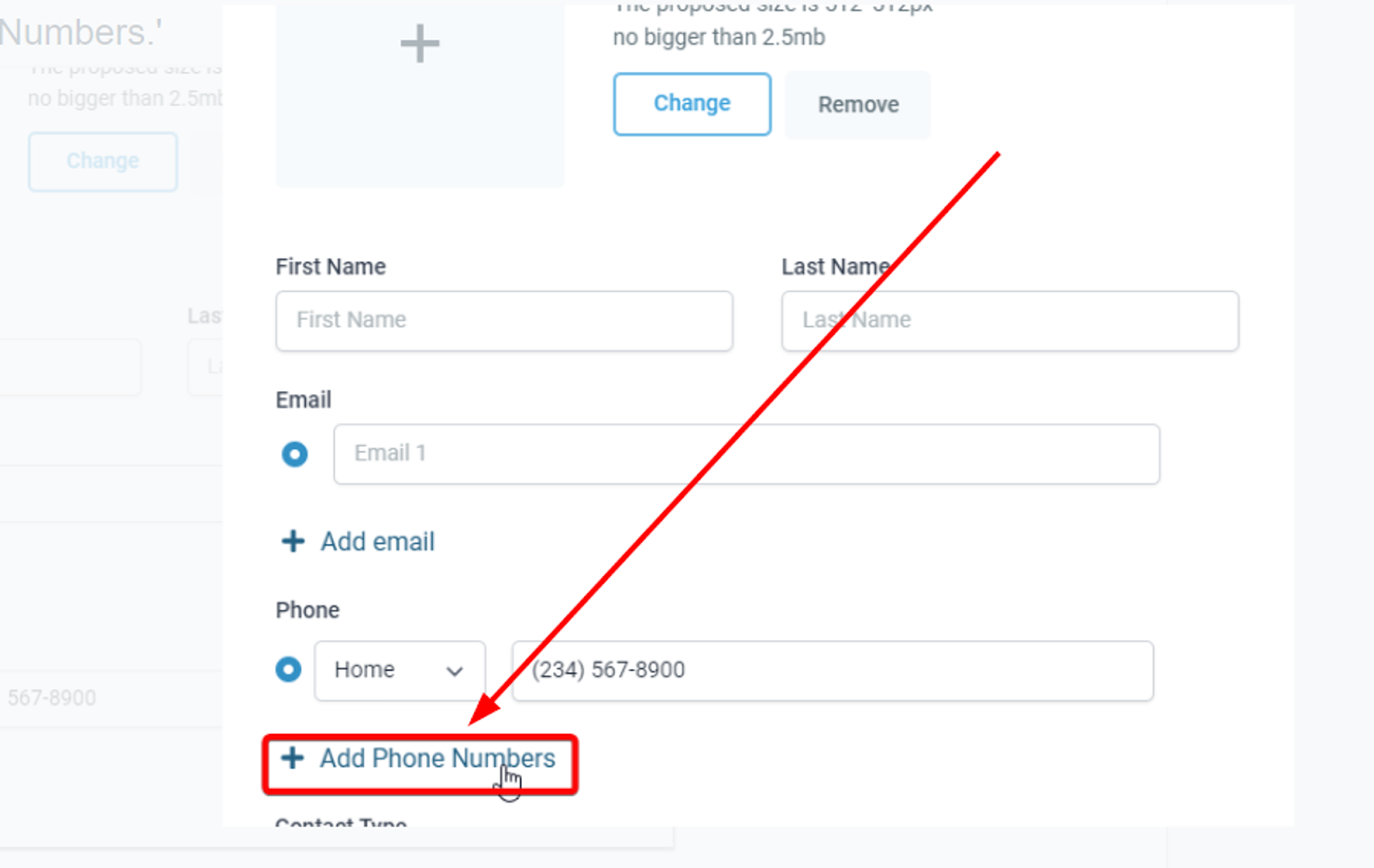This screenshot has height=868, width=1374.
Task: Click the Email section label
Action: click(x=303, y=399)
